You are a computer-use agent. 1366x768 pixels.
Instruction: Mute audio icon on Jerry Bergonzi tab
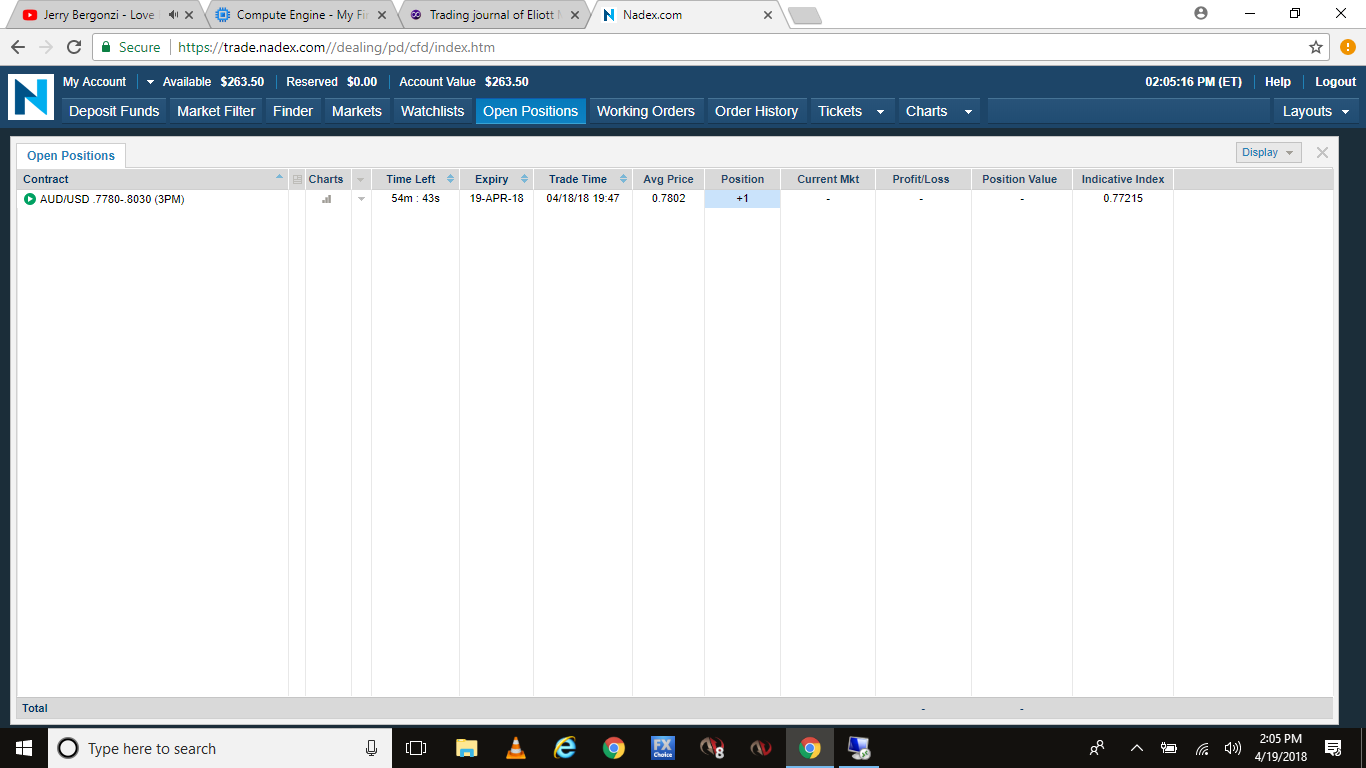point(173,15)
